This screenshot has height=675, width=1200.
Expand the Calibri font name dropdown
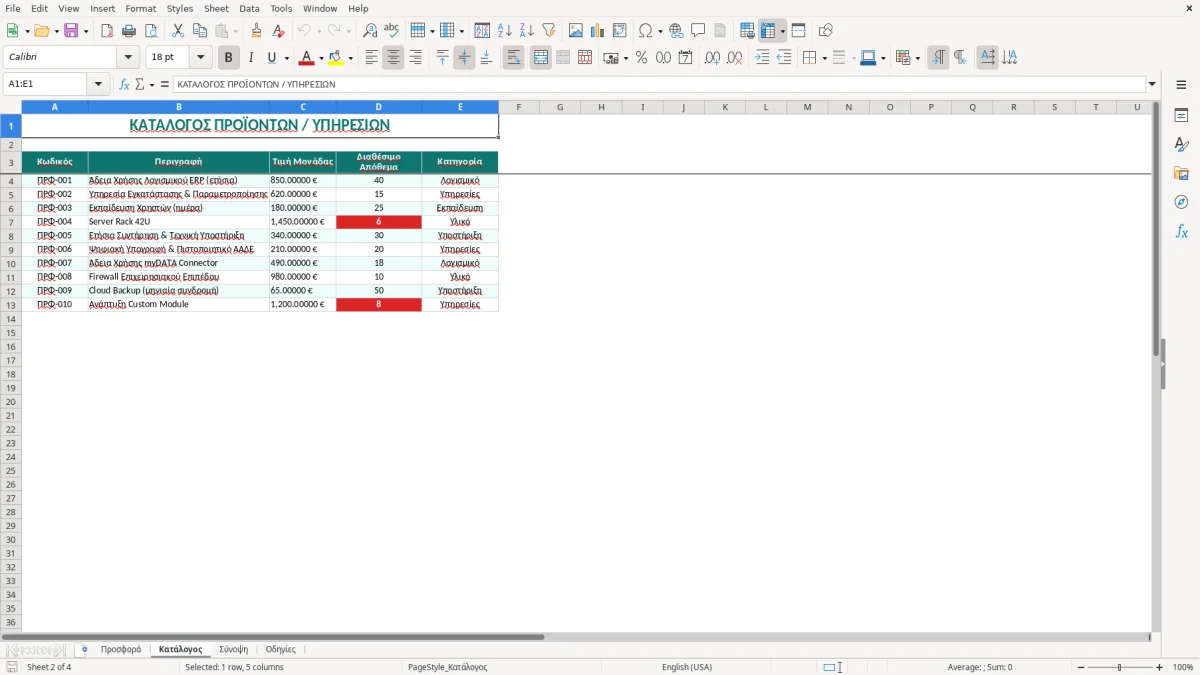tap(128, 58)
